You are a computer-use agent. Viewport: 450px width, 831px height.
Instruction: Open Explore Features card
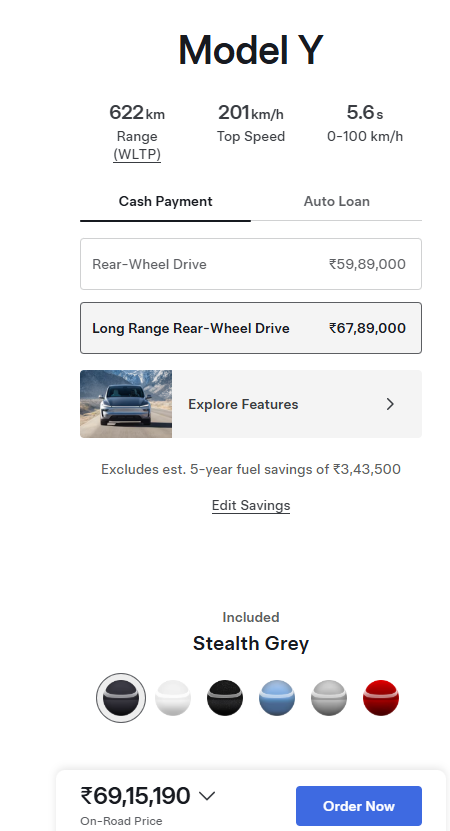[251, 404]
